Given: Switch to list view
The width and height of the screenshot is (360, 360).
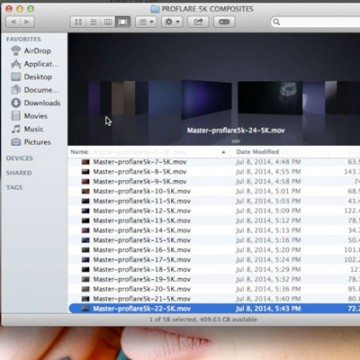Looking at the screenshot, I should point(93,22).
